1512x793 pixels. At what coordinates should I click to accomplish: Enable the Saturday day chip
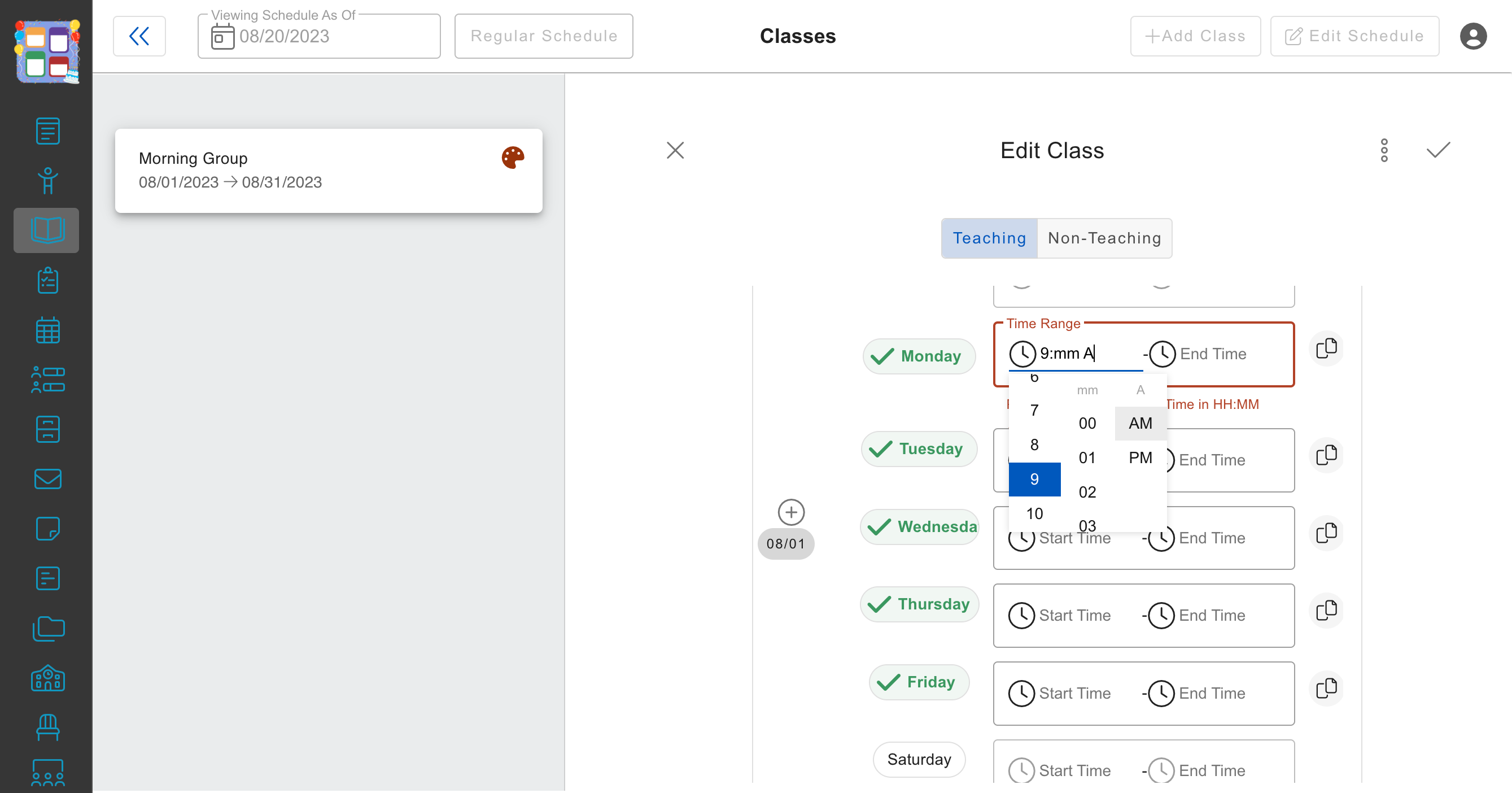[x=919, y=760]
